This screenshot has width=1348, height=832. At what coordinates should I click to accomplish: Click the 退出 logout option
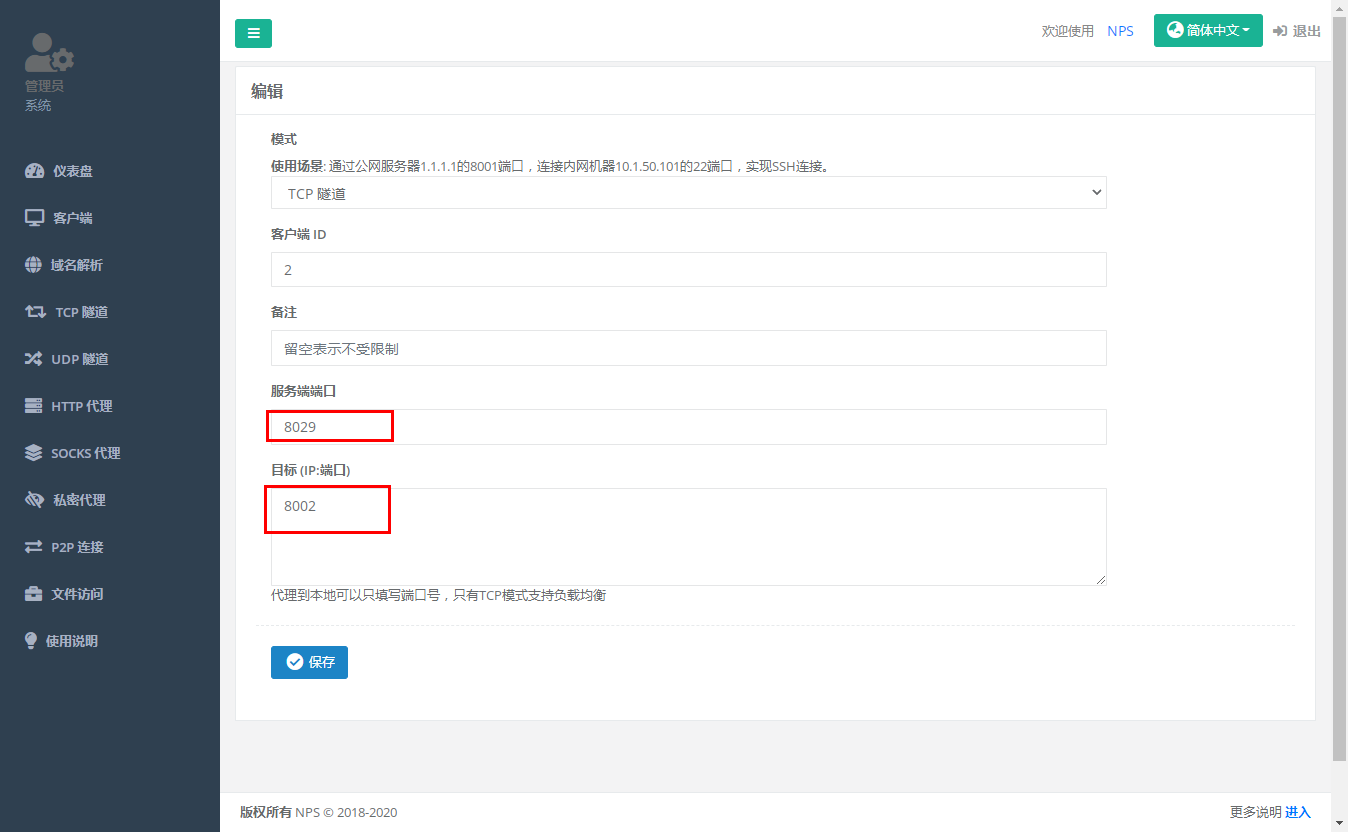pos(1296,30)
